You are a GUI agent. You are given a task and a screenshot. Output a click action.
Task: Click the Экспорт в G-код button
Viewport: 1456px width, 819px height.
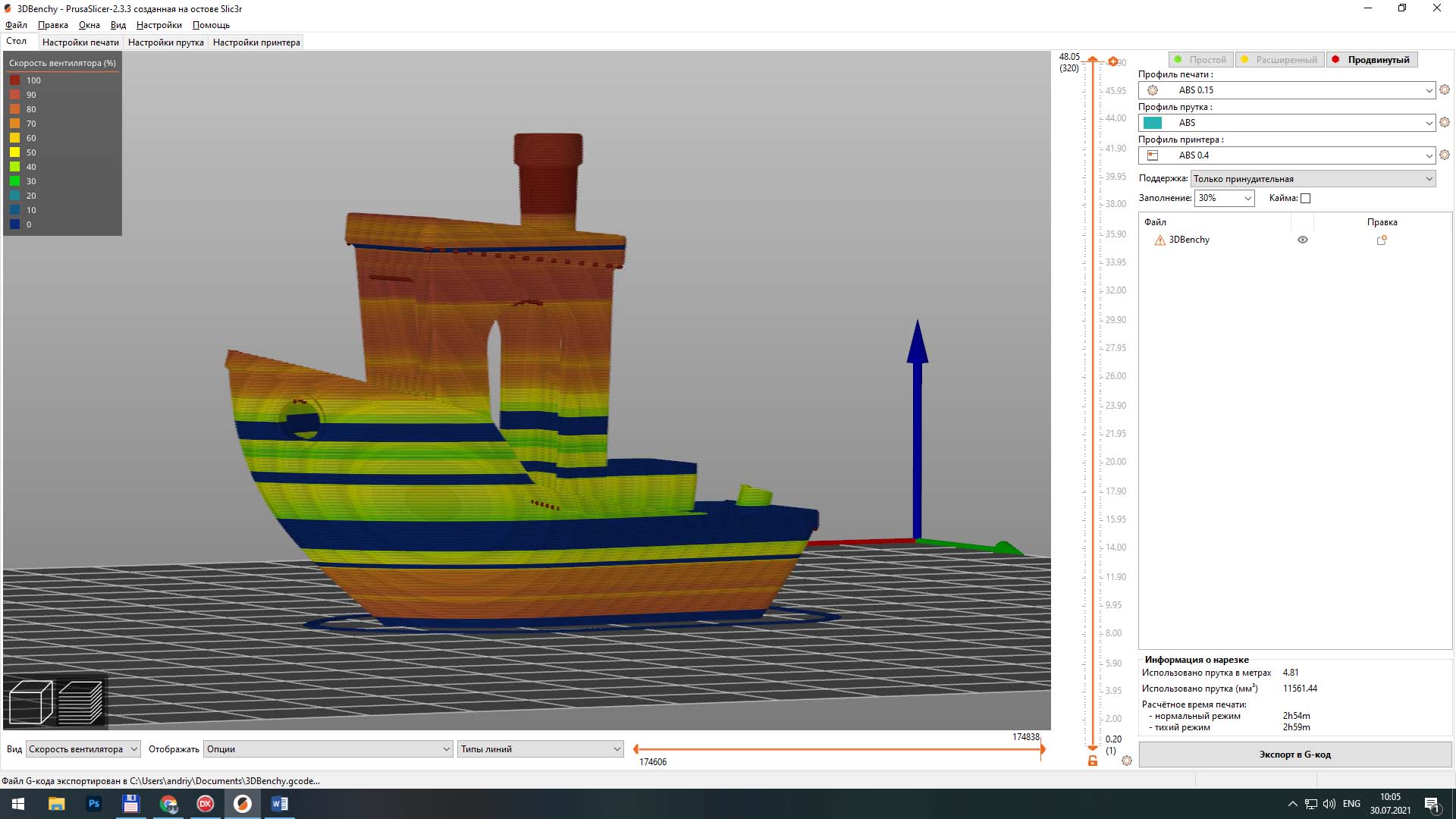click(x=1295, y=755)
